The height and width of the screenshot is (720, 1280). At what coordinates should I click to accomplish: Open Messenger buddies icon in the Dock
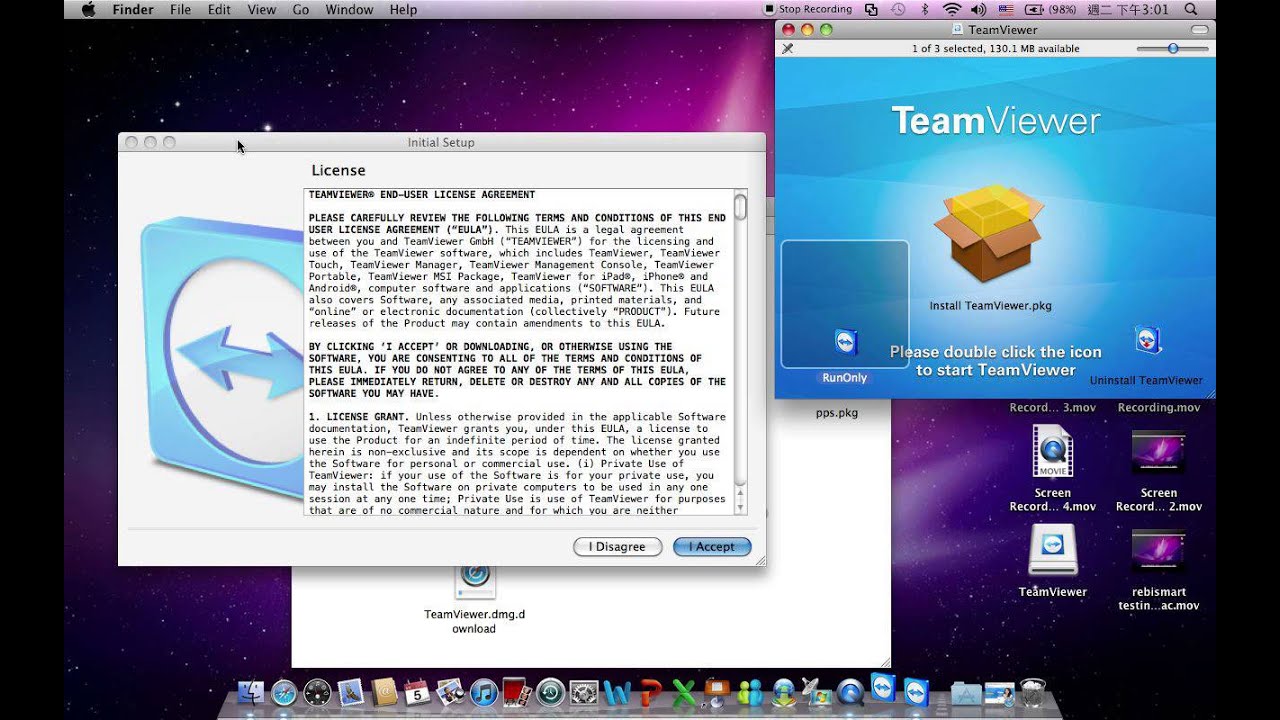click(x=750, y=692)
